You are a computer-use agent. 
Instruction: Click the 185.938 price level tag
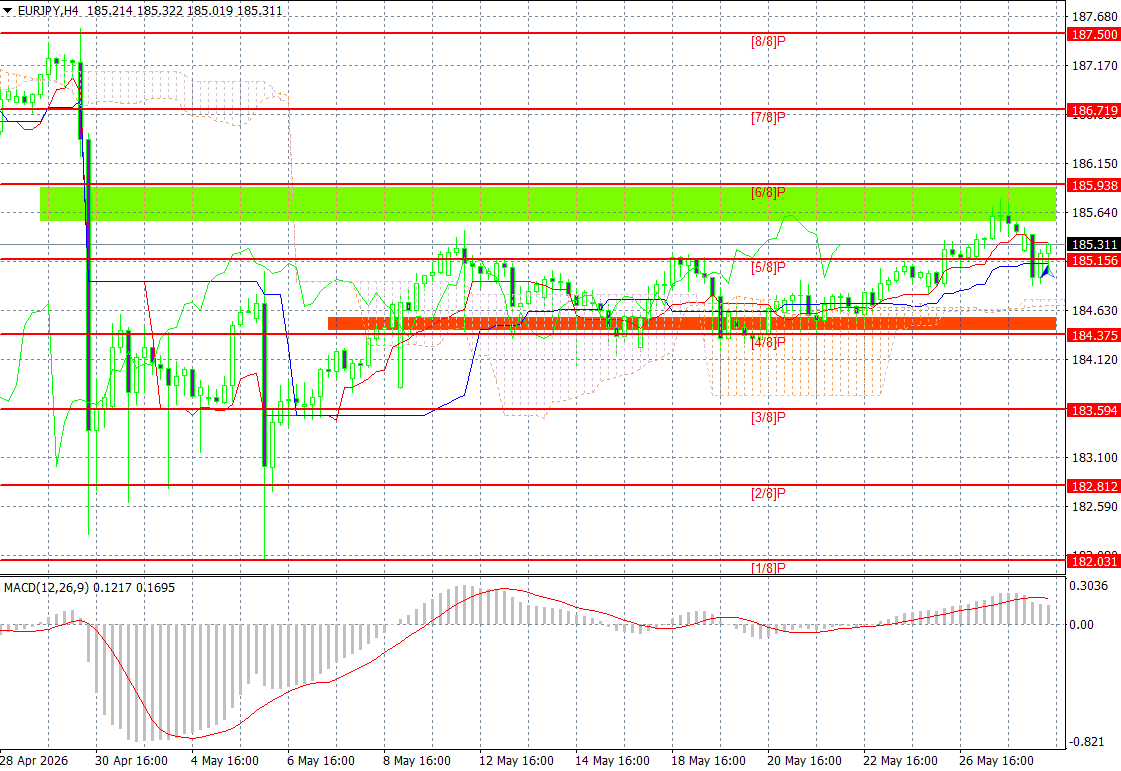click(x=1093, y=185)
